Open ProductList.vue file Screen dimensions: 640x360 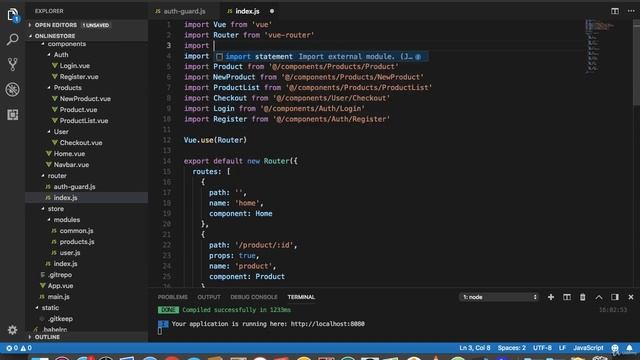click(84, 121)
